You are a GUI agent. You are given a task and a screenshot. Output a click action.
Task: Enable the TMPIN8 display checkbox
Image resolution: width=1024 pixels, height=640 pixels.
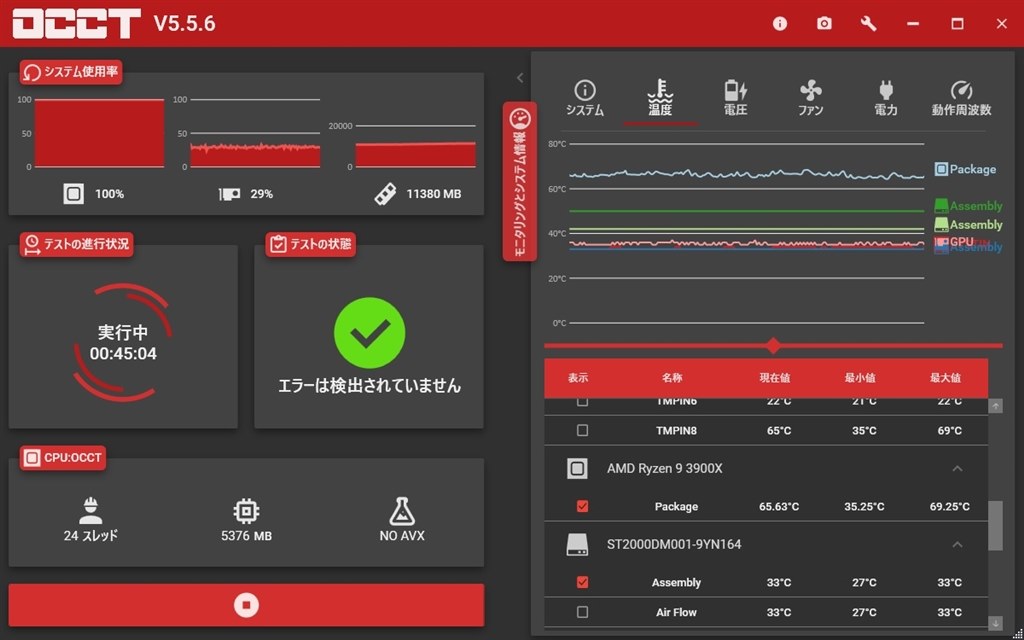pos(582,430)
